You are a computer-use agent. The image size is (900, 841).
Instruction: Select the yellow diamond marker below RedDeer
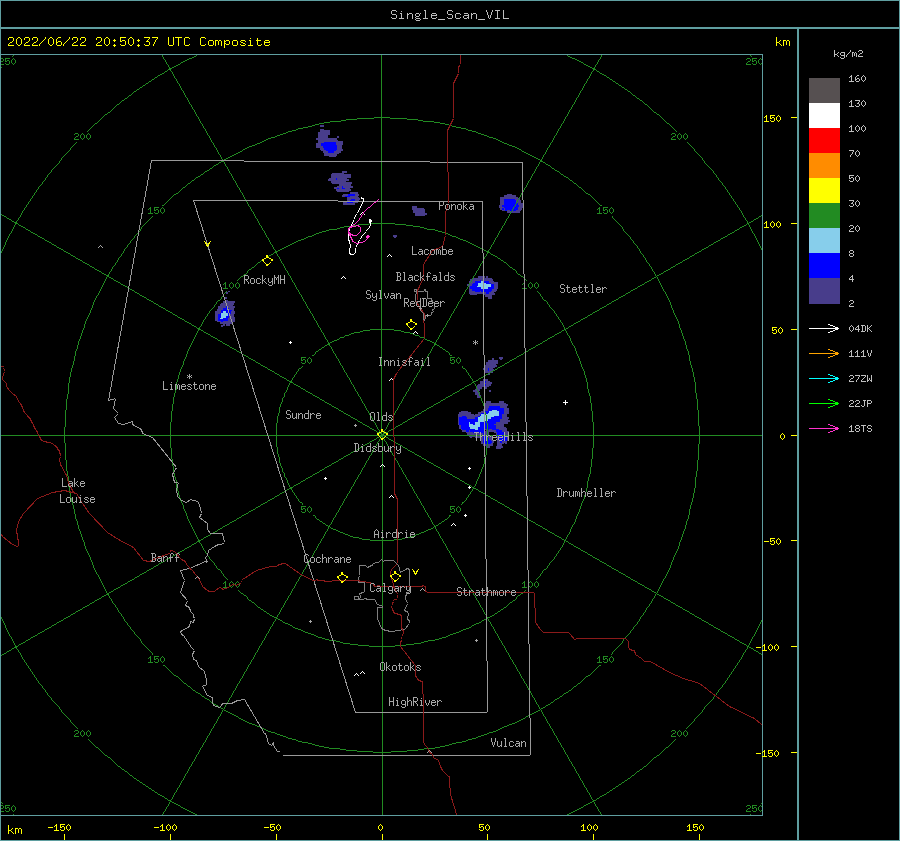(x=411, y=325)
